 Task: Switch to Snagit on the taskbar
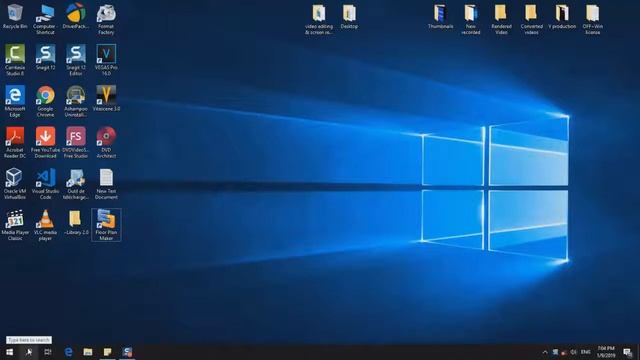tap(127, 352)
